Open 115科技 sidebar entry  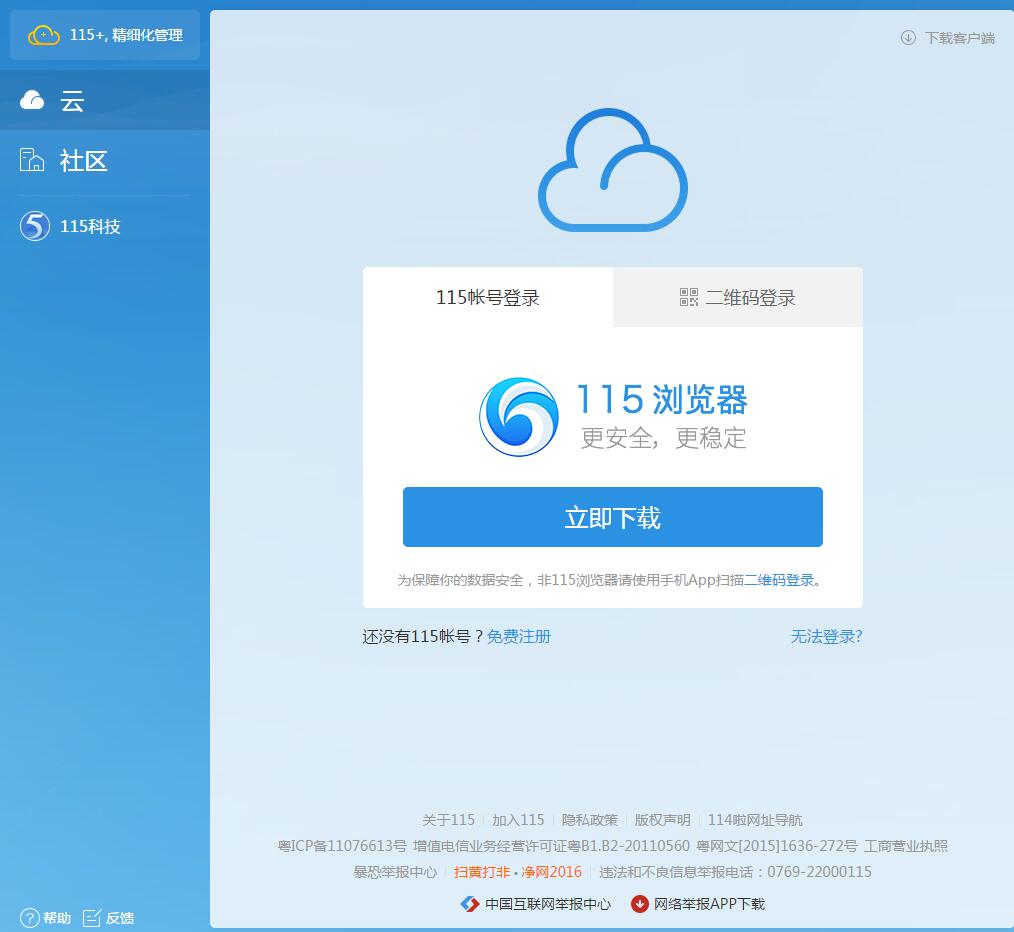point(90,226)
